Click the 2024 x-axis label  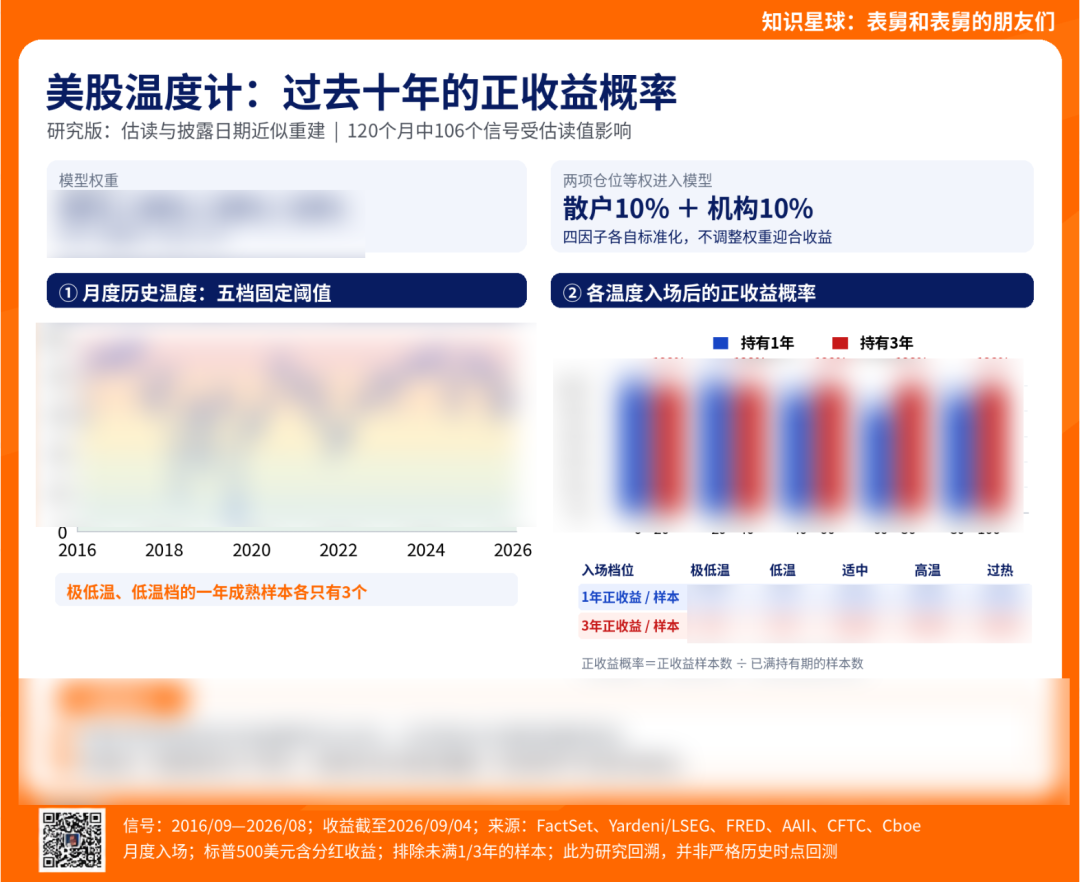click(426, 550)
